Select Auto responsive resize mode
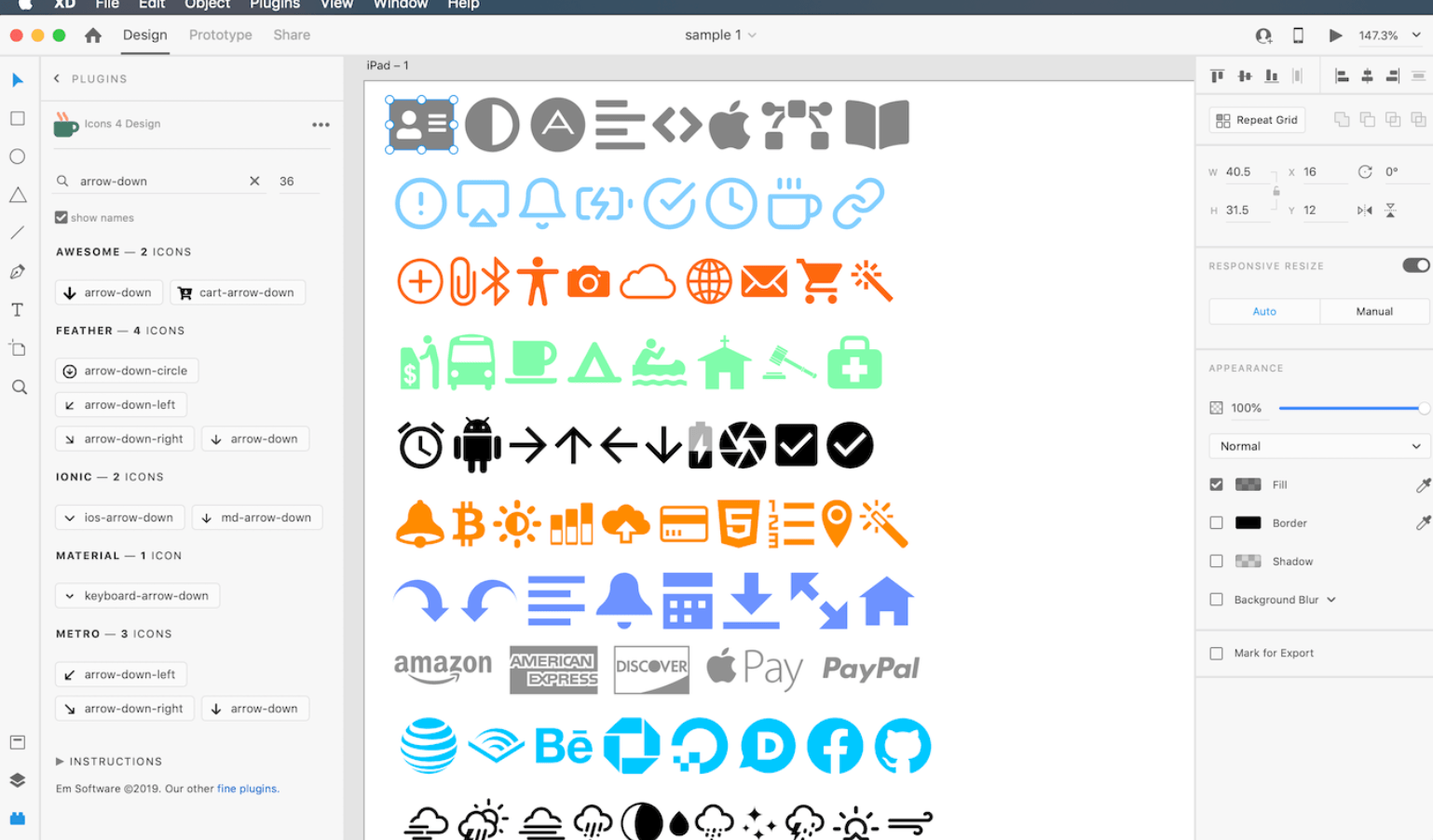 (x=1264, y=312)
